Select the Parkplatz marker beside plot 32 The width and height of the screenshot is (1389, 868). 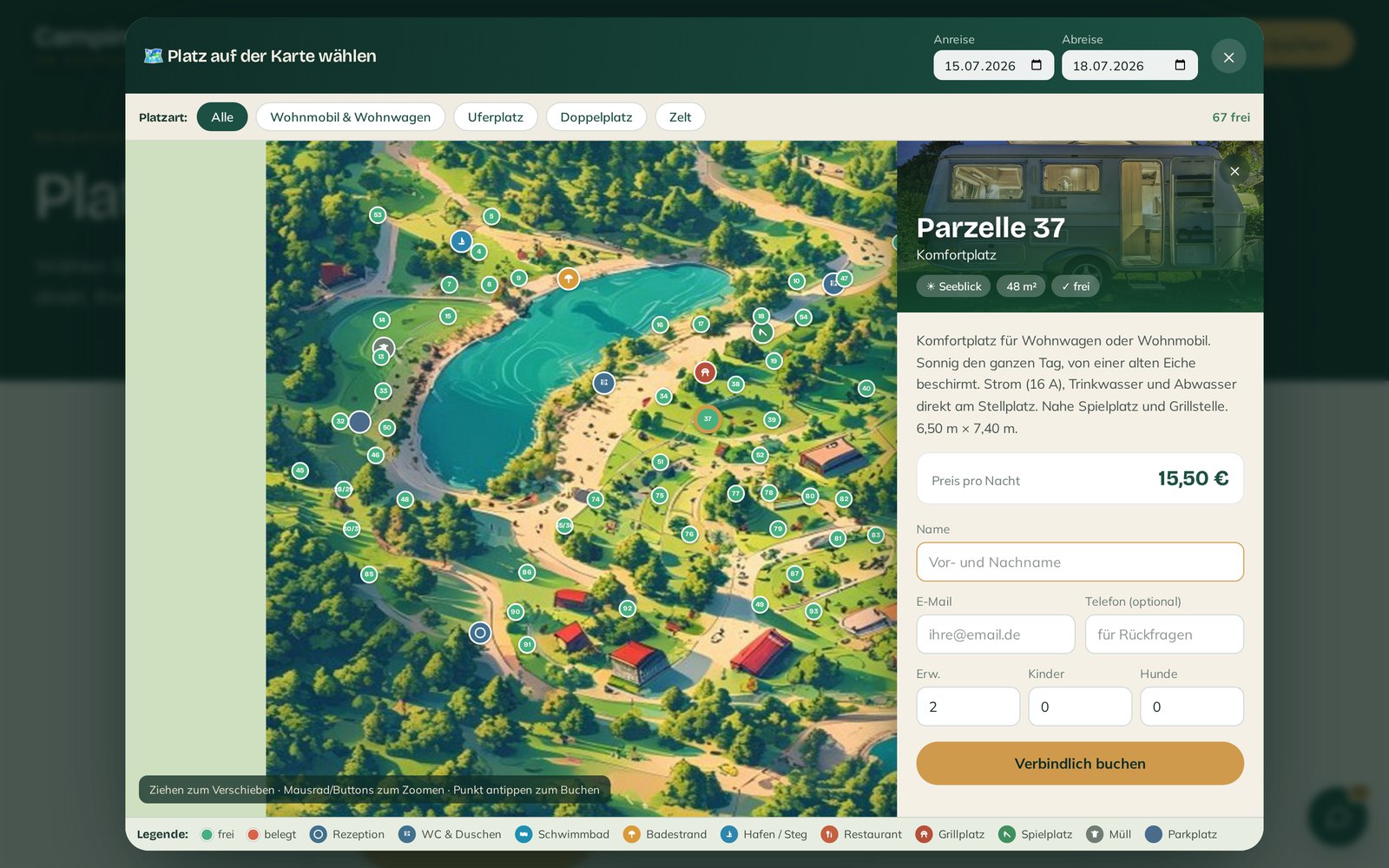(x=359, y=422)
